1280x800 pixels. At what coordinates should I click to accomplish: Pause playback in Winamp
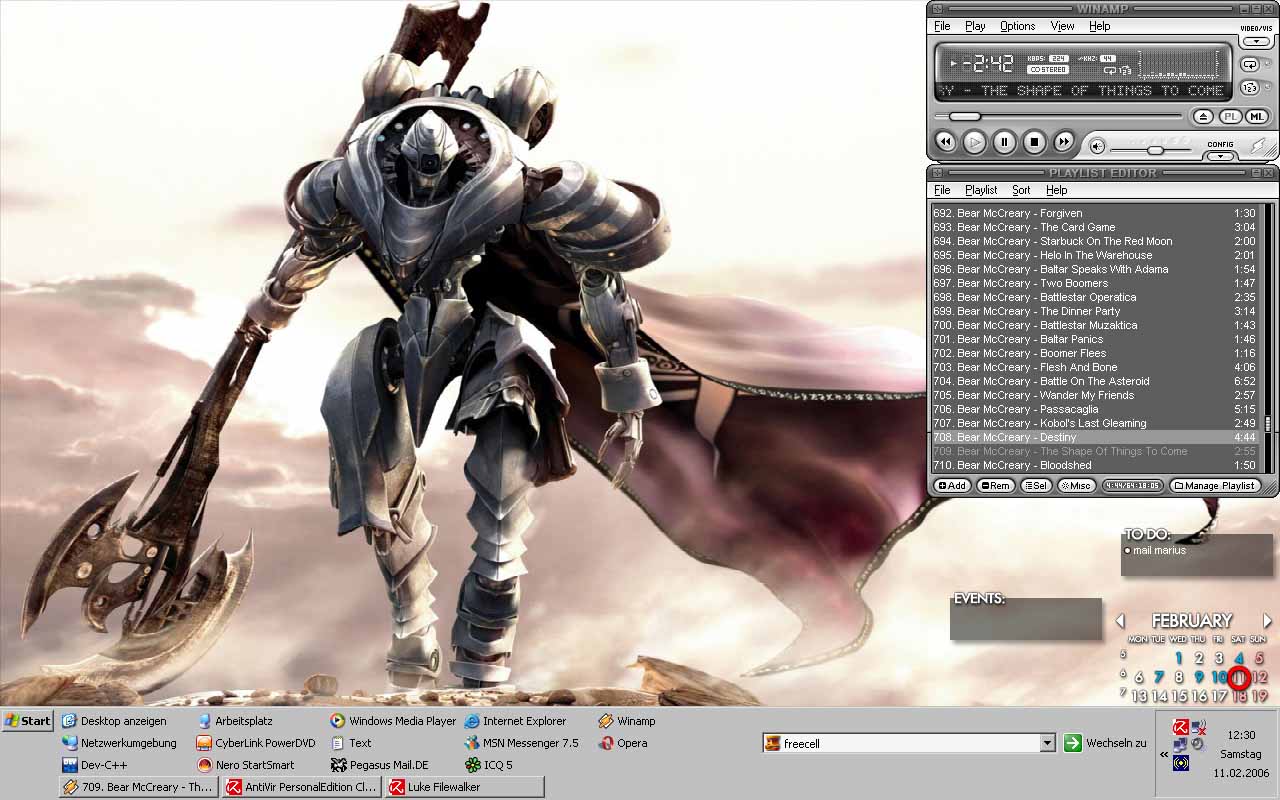click(x=1005, y=143)
